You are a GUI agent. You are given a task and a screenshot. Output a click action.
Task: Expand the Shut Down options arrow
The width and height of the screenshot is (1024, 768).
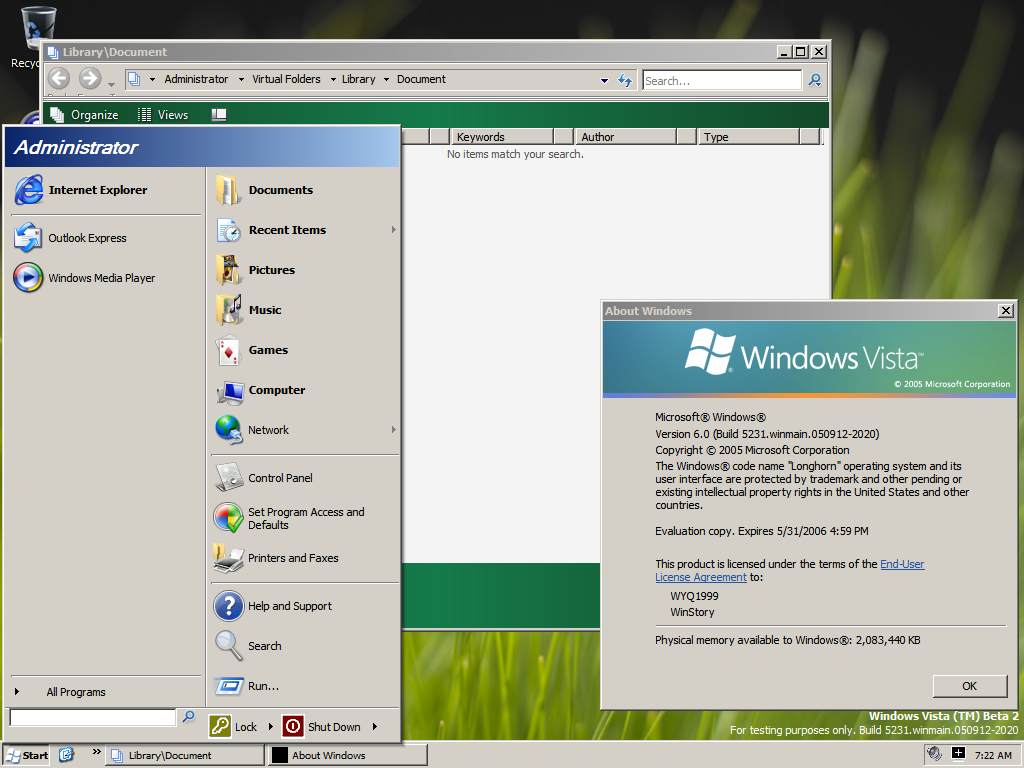point(375,727)
